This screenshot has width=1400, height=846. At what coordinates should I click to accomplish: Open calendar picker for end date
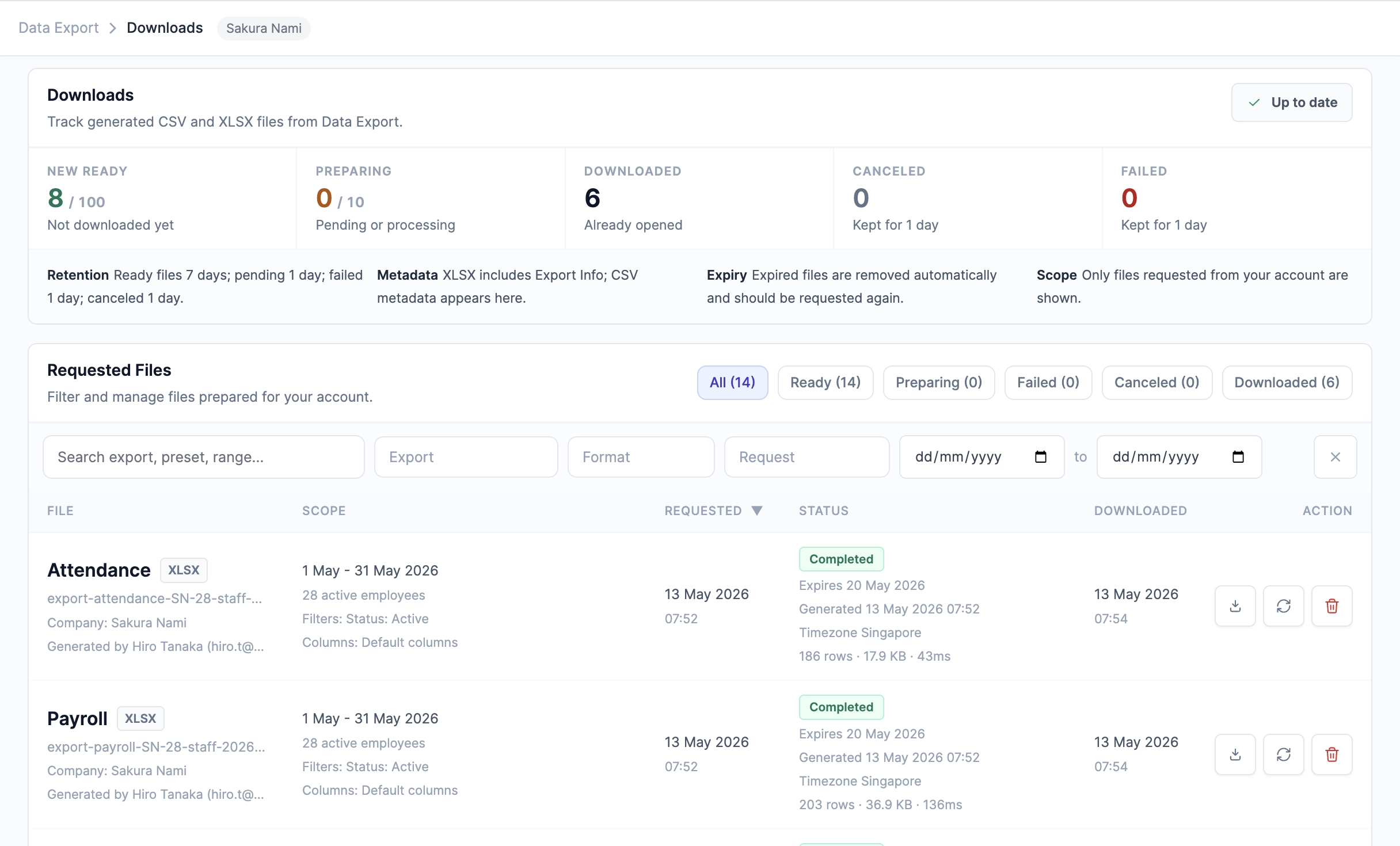click(x=1238, y=457)
